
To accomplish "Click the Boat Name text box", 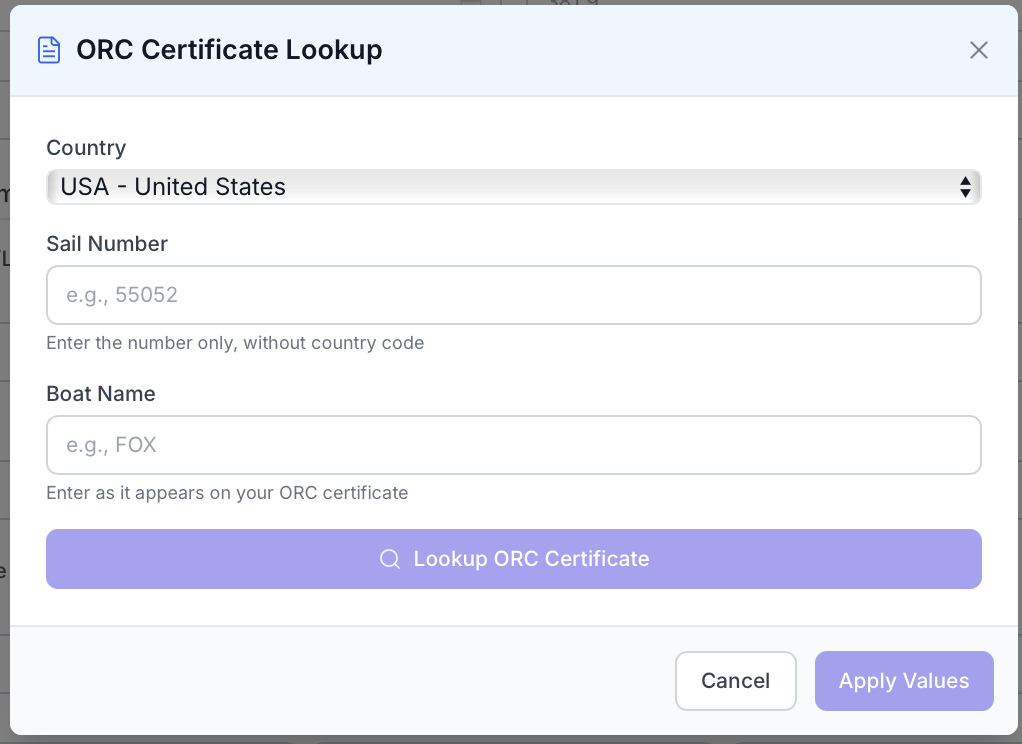I will coord(513,445).
